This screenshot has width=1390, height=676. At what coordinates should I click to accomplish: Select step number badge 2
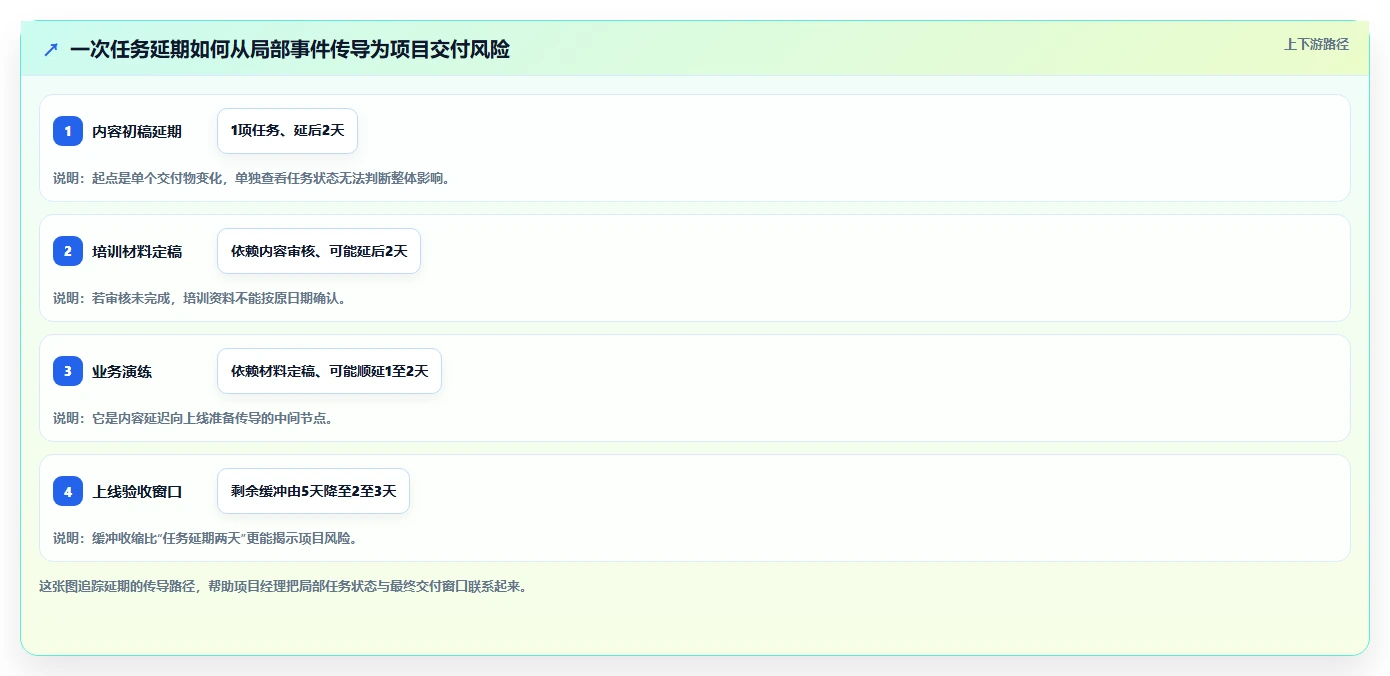point(68,251)
